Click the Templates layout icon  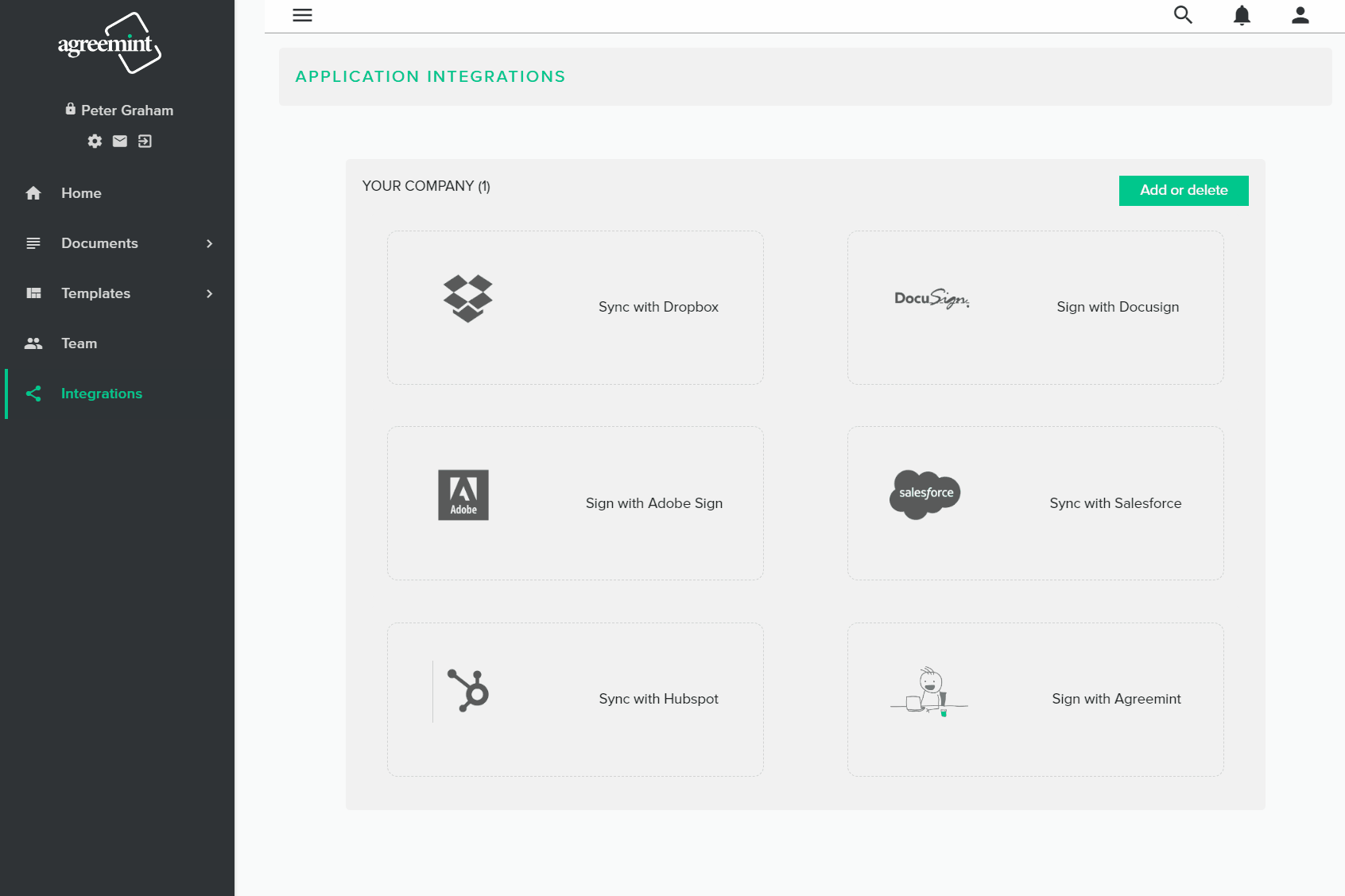pos(33,293)
